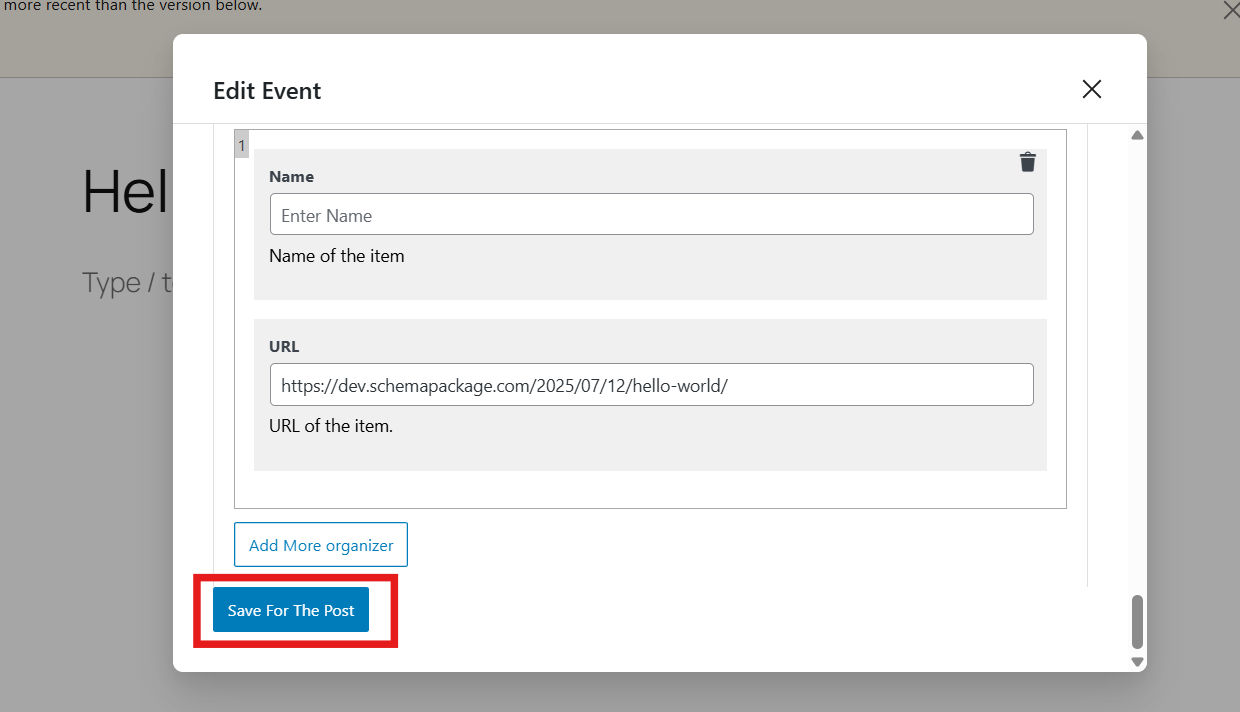Click the 'URL' field label
The image size is (1240, 712).
coord(284,347)
